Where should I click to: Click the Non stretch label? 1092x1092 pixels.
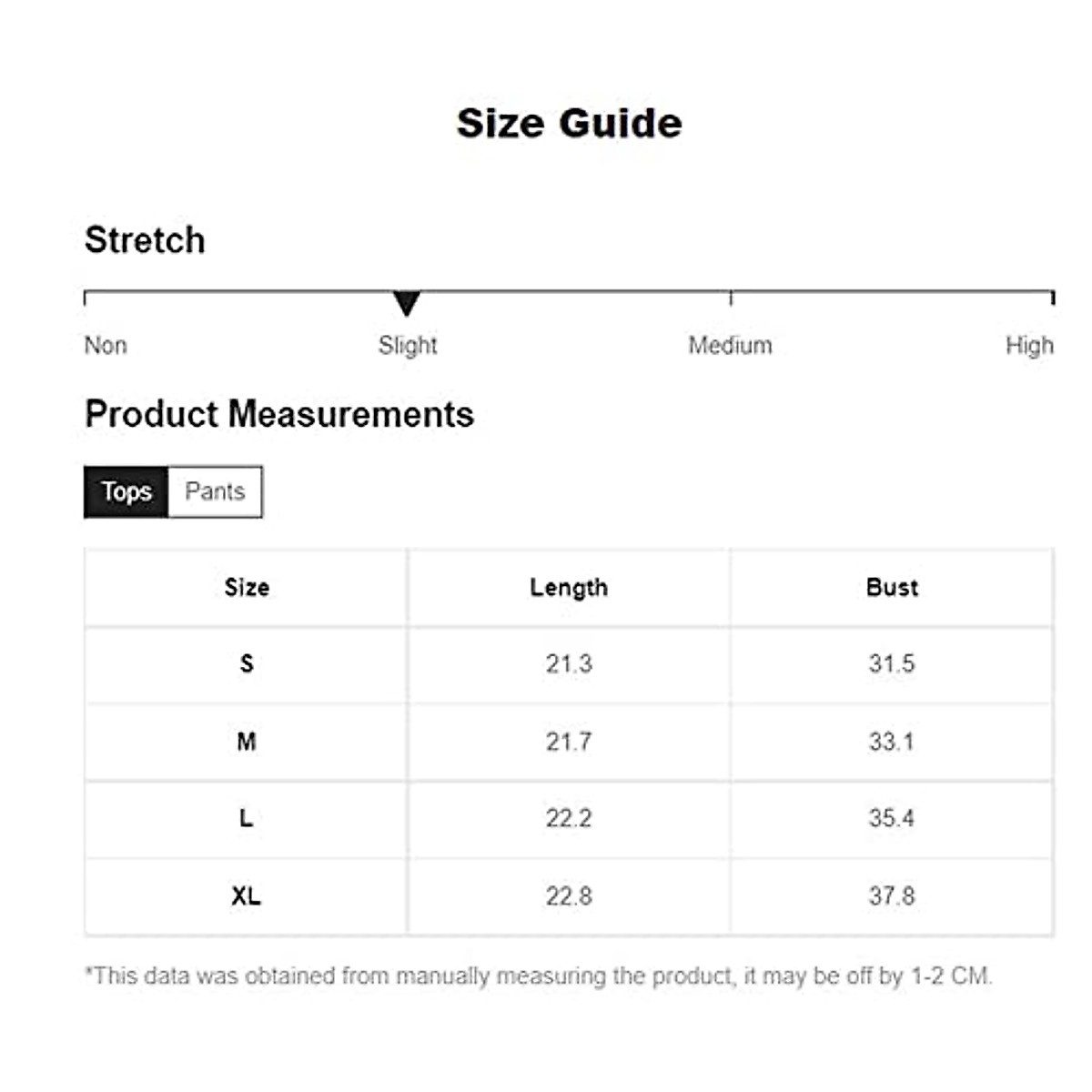[x=106, y=346]
